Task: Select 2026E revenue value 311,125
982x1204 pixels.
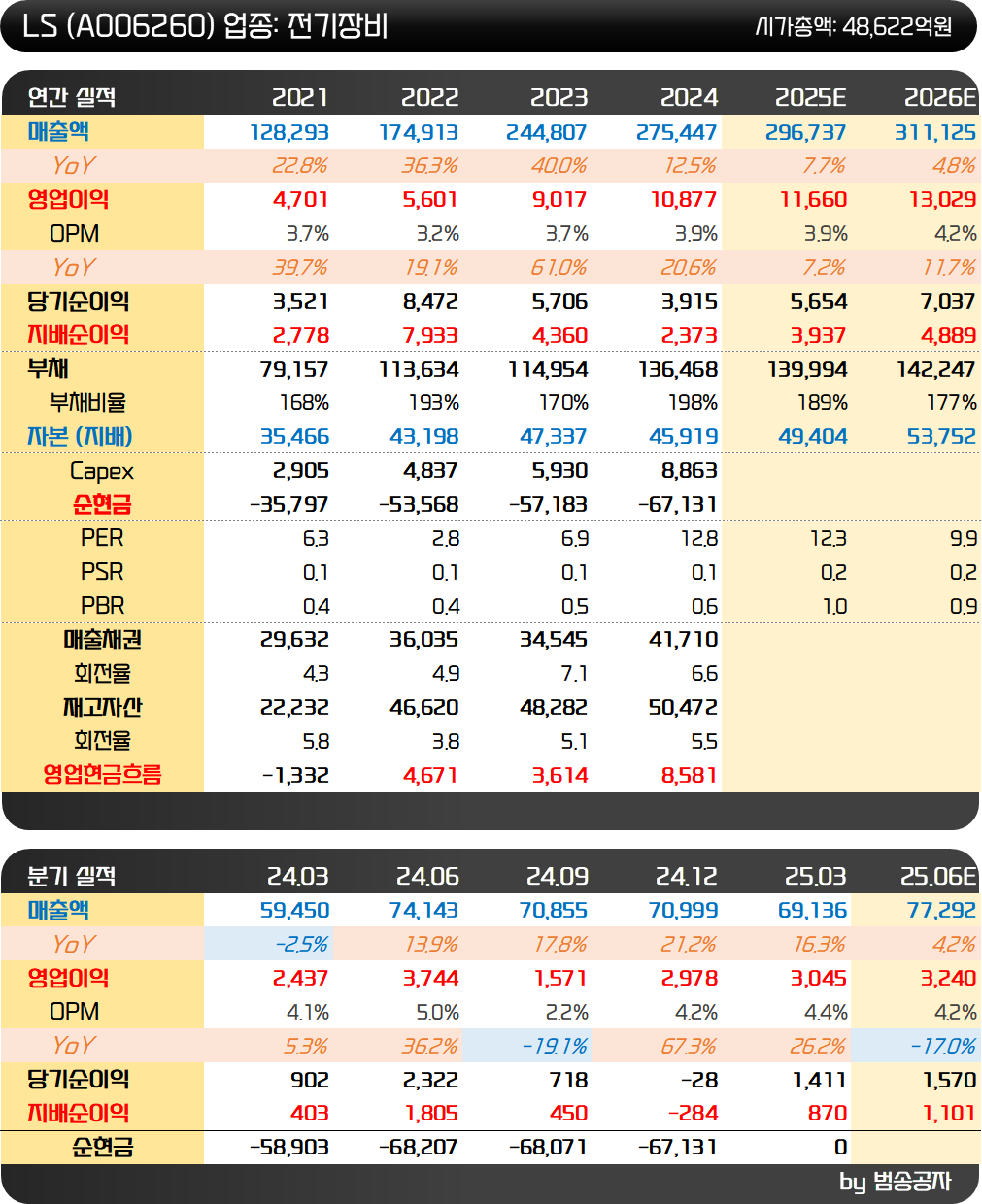Action: 936,132
